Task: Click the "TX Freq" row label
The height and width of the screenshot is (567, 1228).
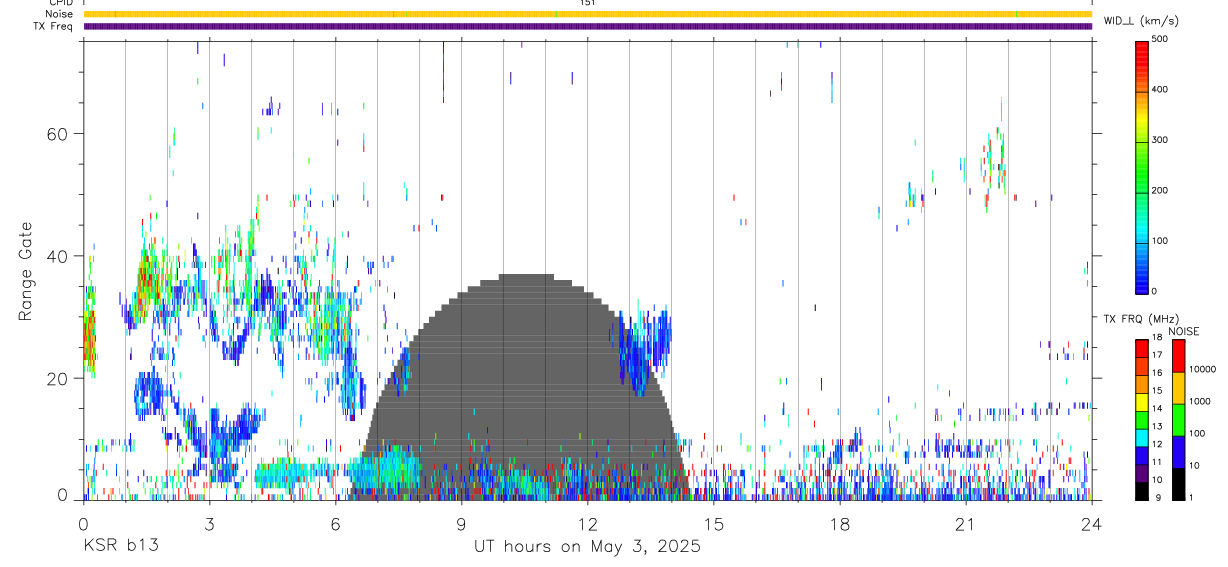Action: coord(53,26)
